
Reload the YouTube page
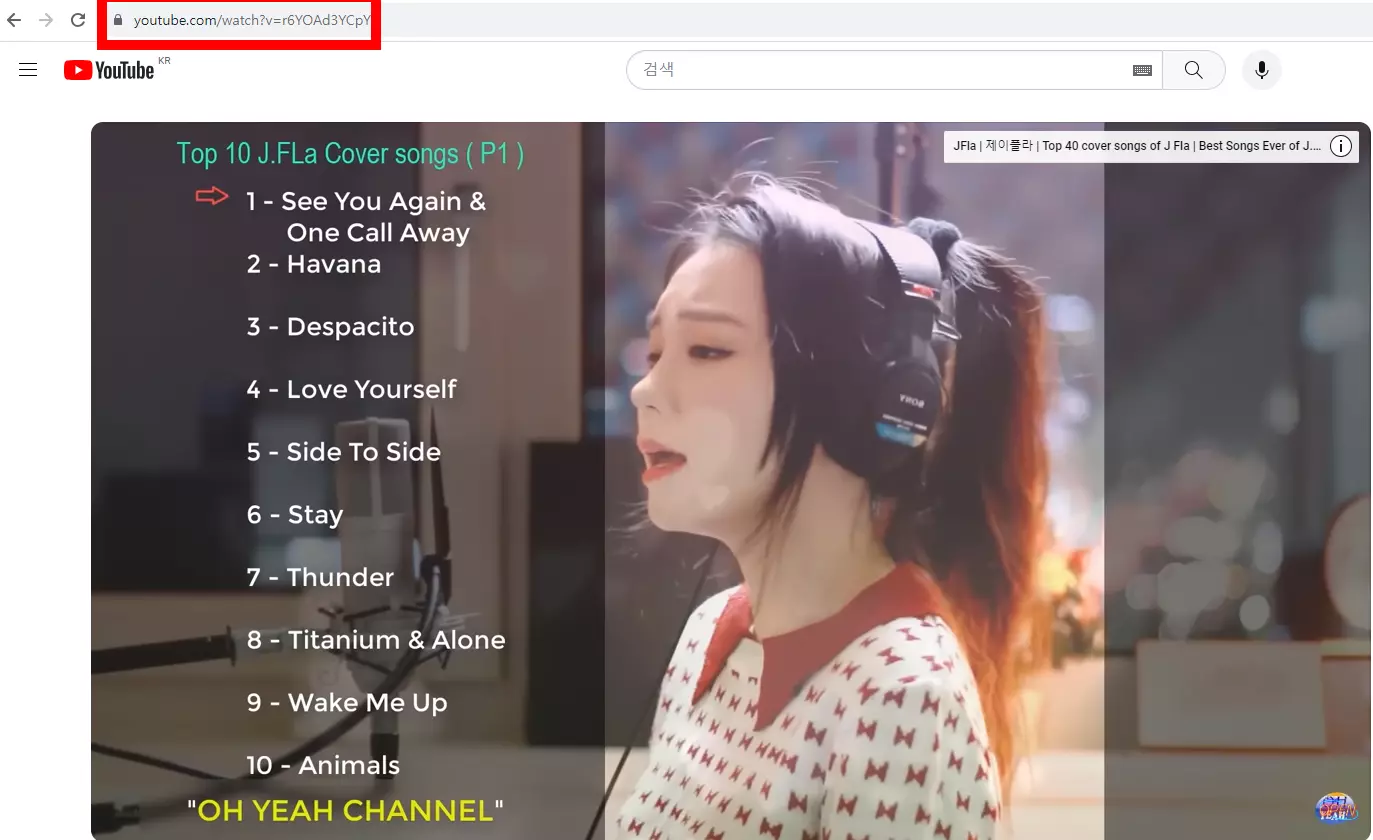[78, 20]
